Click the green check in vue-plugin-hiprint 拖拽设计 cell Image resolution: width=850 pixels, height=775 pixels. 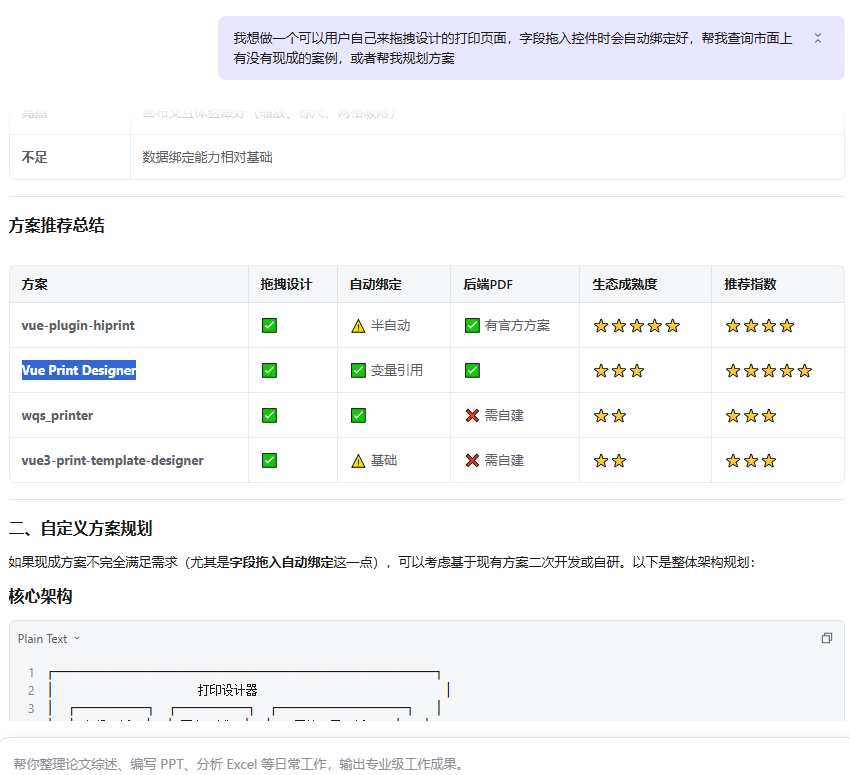[269, 326]
